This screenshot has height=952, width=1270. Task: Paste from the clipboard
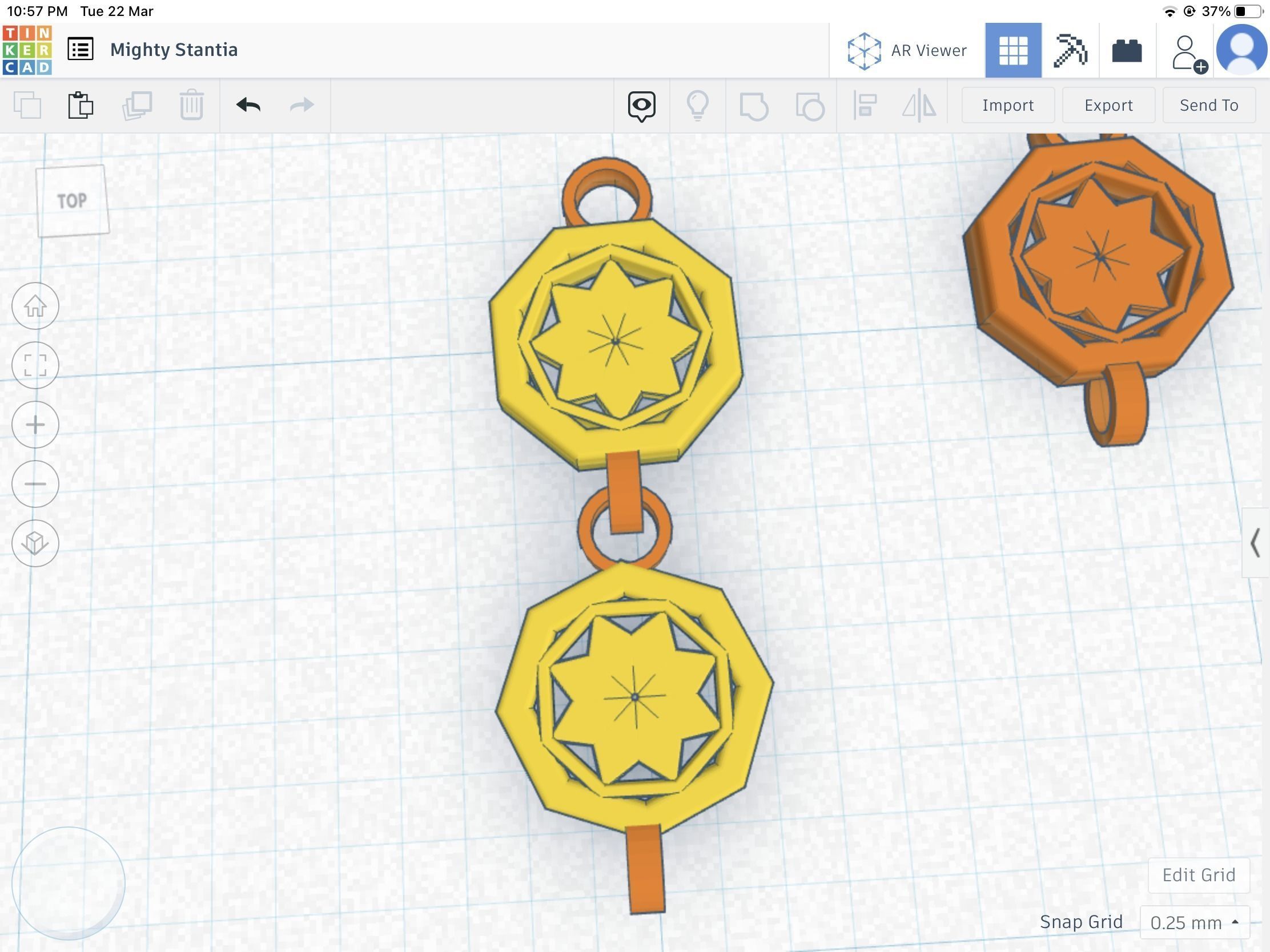(x=81, y=105)
